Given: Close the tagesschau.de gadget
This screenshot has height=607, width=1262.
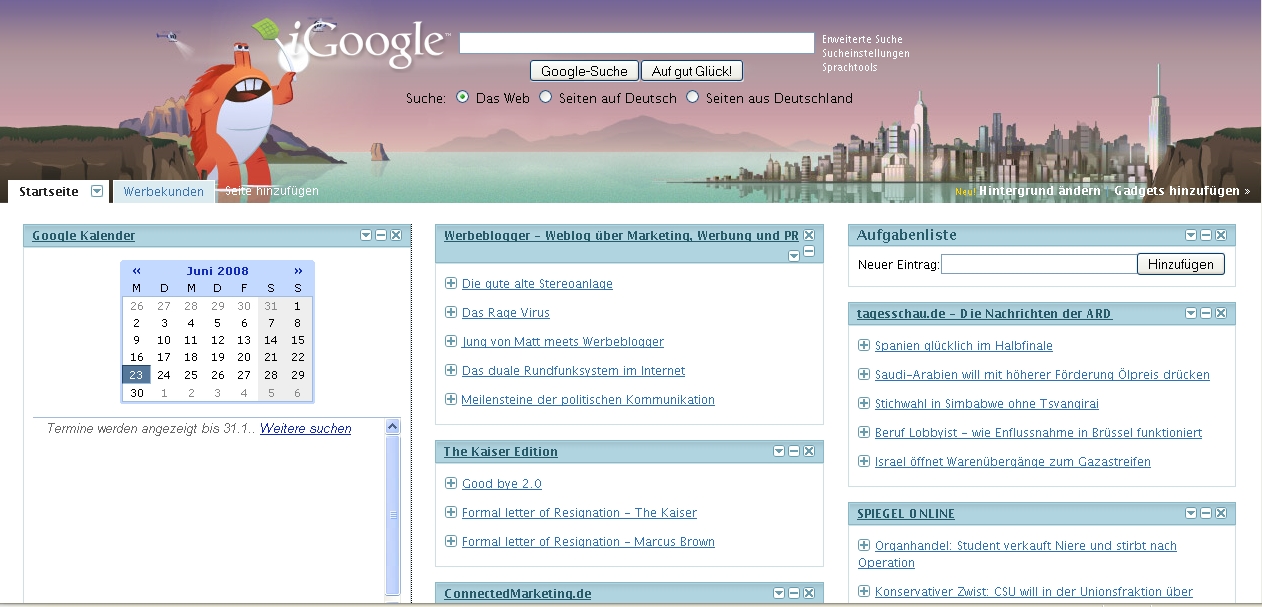Looking at the screenshot, I should [1221, 313].
